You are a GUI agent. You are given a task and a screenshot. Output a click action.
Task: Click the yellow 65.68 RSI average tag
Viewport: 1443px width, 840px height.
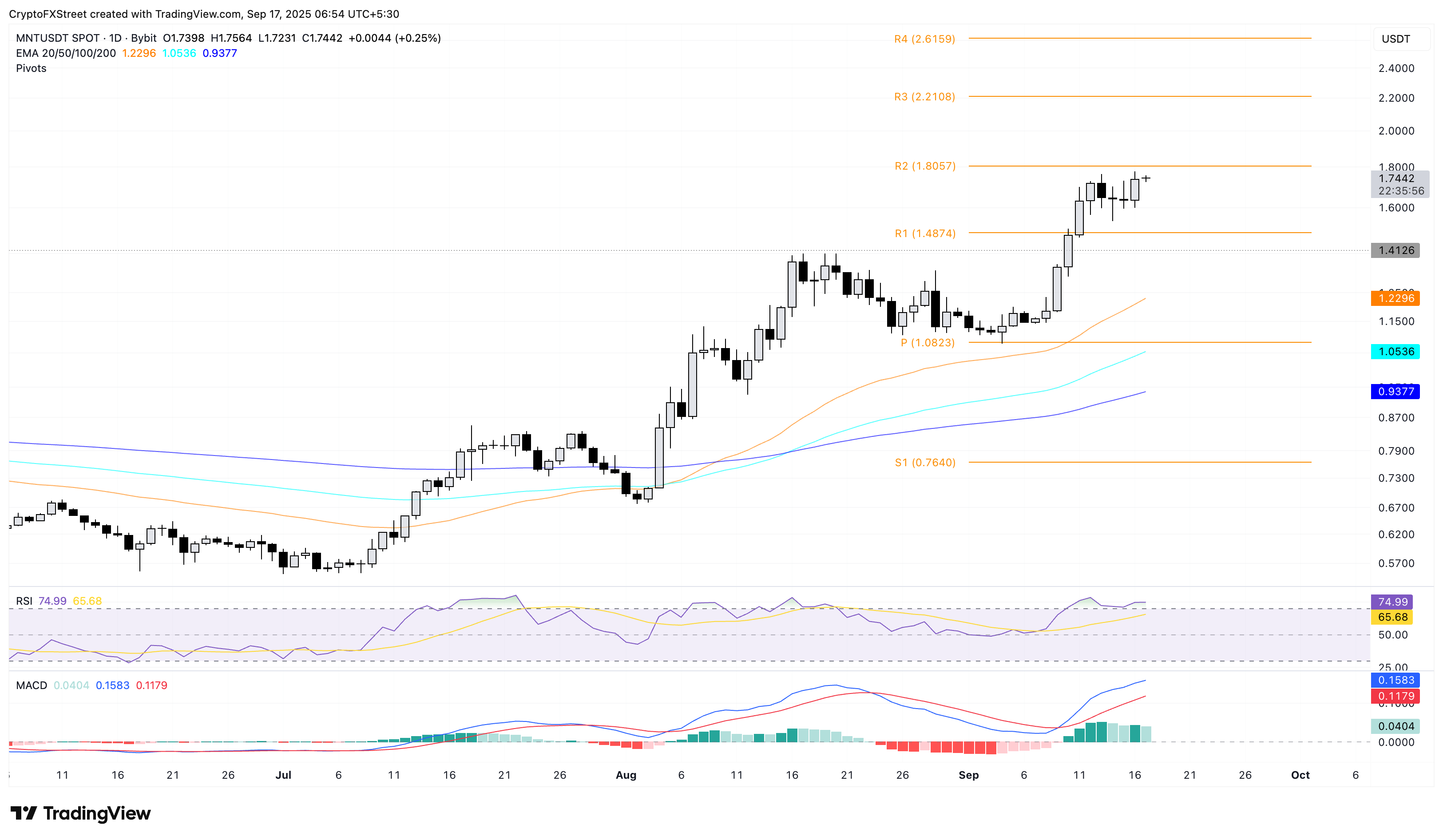tap(1392, 617)
